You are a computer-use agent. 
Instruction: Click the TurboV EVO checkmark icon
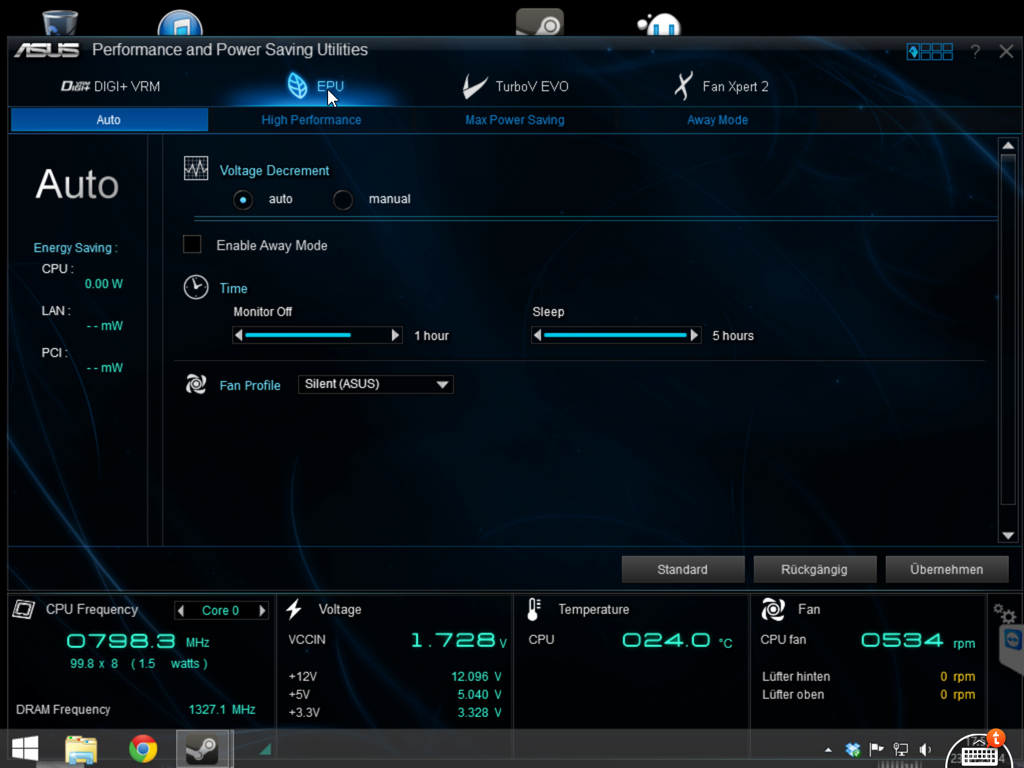coord(474,86)
